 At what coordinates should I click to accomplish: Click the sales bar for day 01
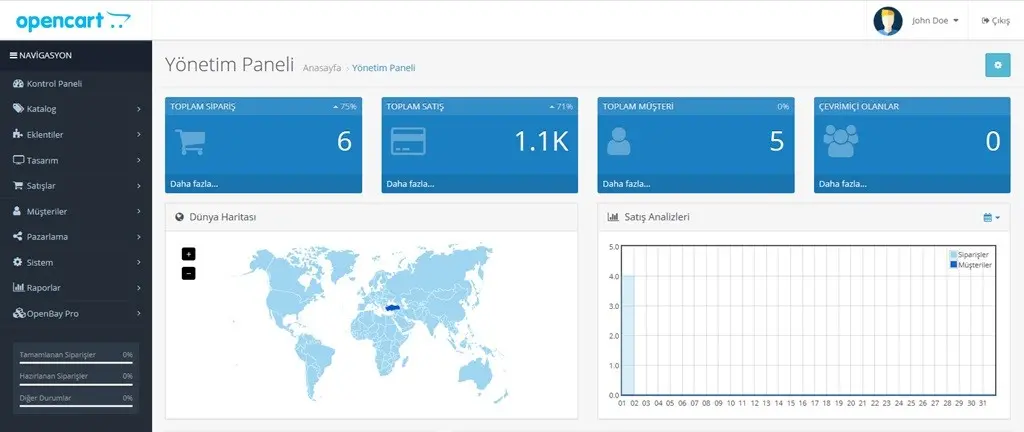coord(628,335)
